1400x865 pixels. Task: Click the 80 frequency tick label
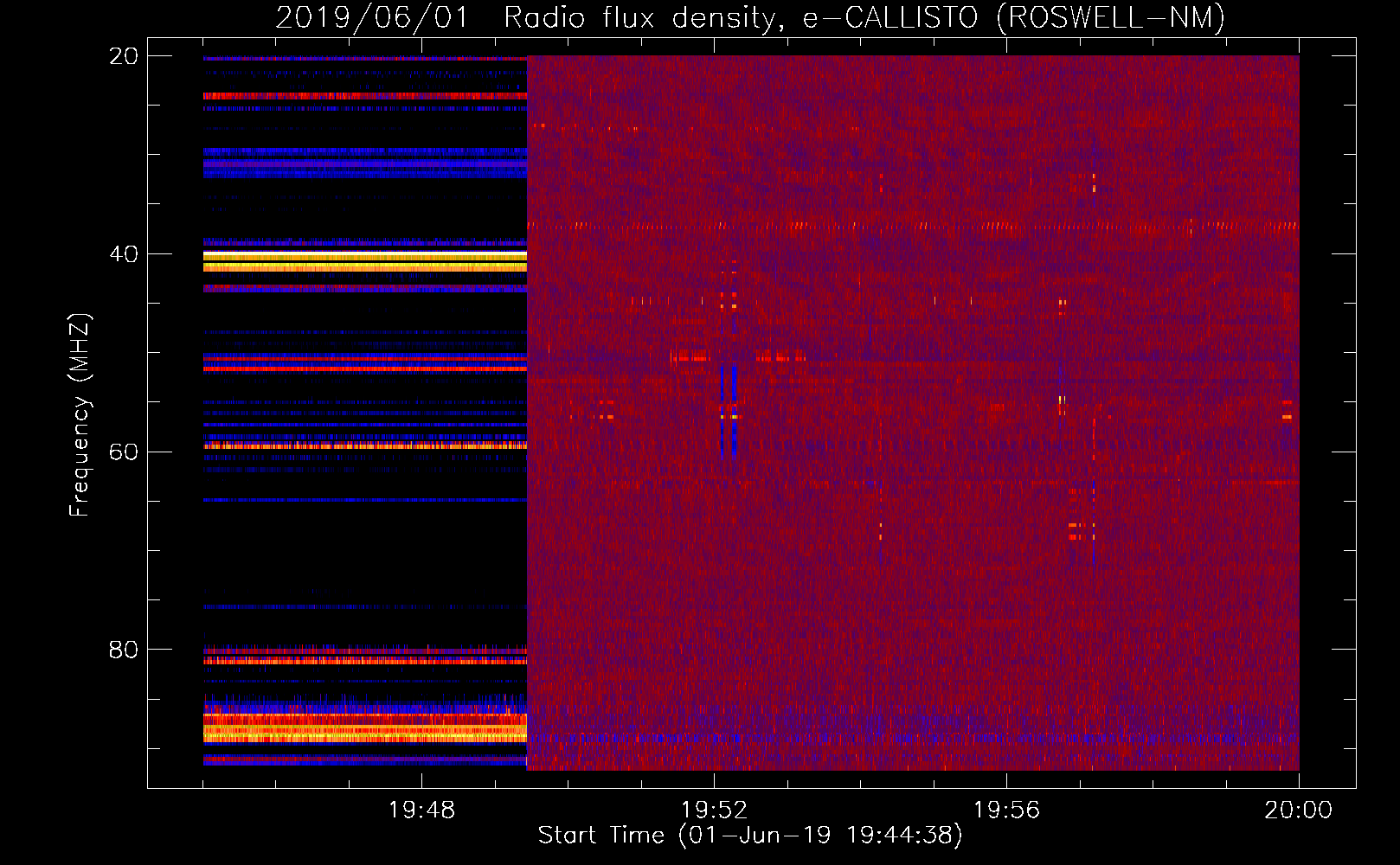124,650
